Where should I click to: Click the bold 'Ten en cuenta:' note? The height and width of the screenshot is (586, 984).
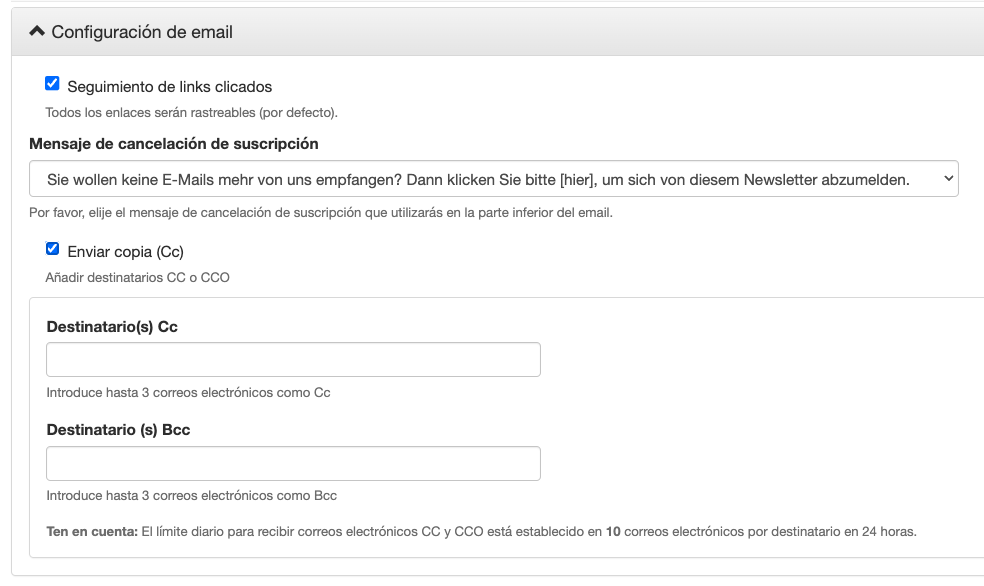[92, 532]
